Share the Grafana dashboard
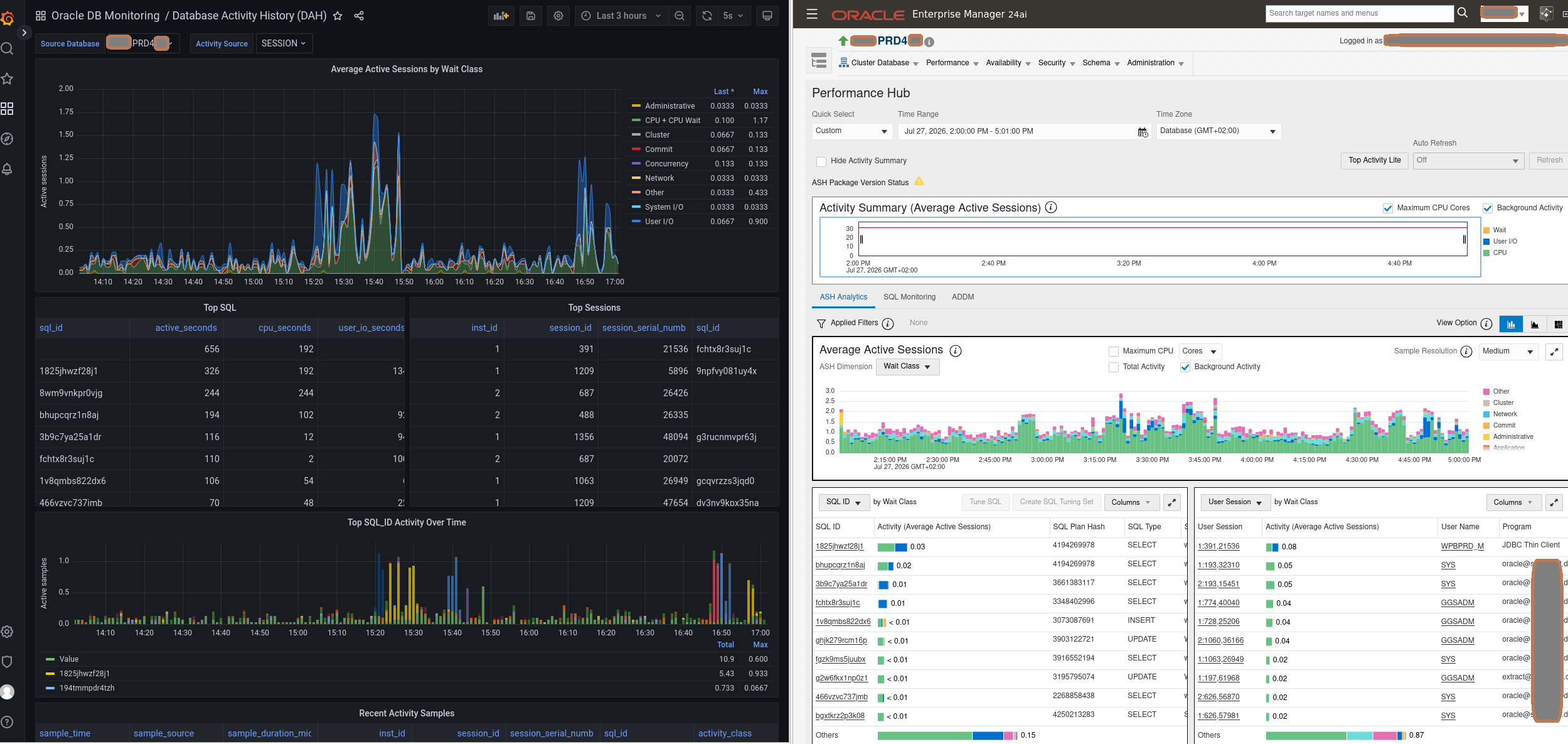The image size is (1568, 744). [x=359, y=16]
